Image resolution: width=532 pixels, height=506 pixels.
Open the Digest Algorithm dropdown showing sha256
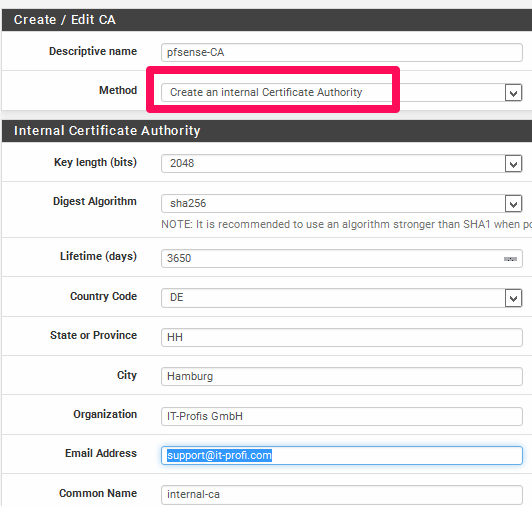[342, 203]
